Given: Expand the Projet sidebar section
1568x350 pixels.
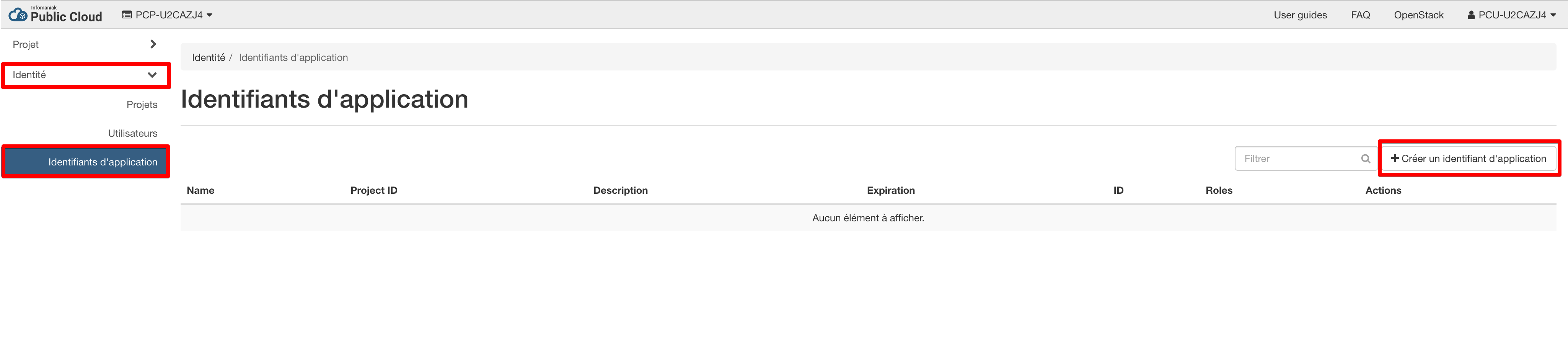Looking at the screenshot, I should tap(85, 44).
